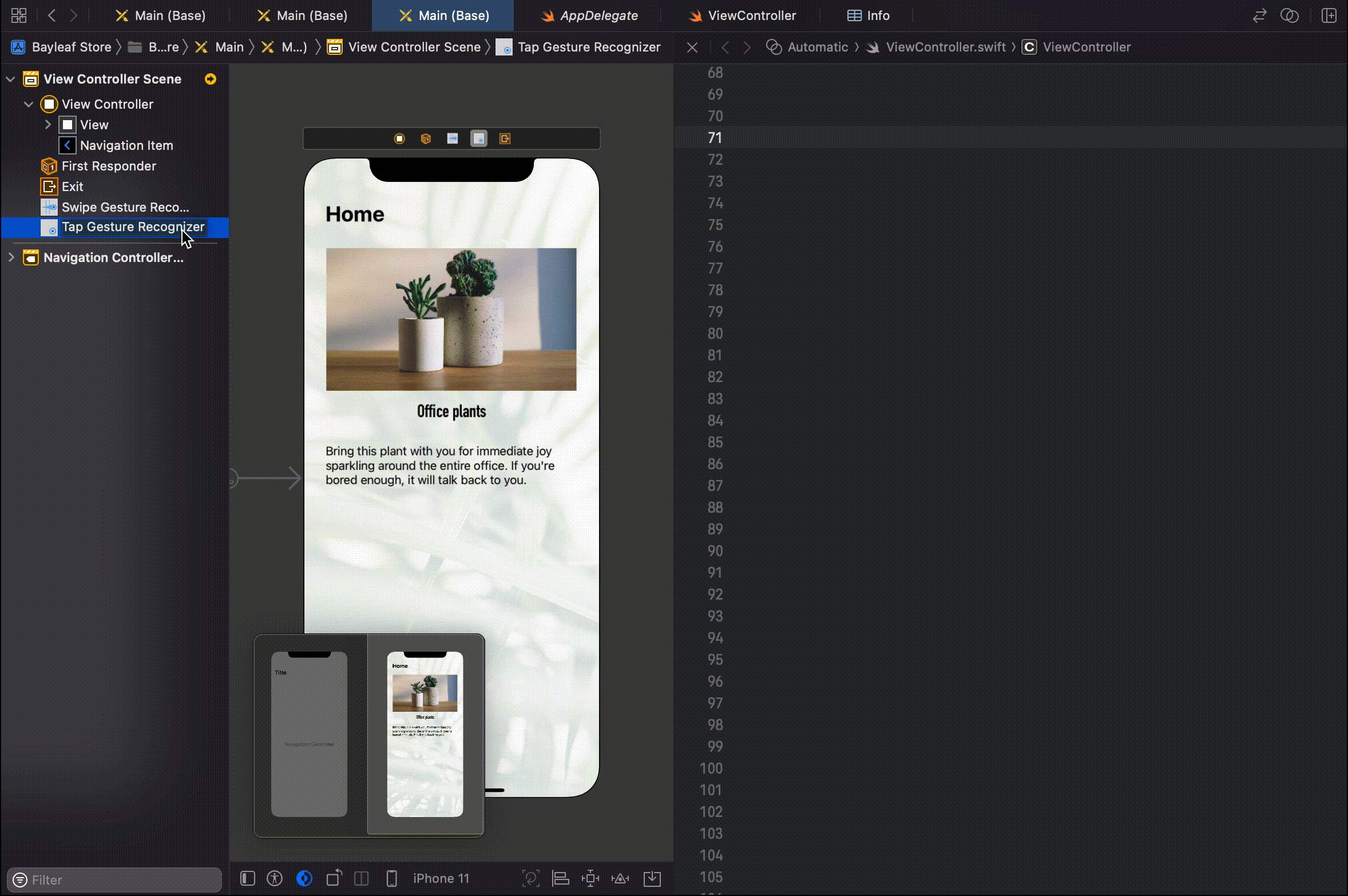Toggle the light/dark appearance button

(304, 878)
